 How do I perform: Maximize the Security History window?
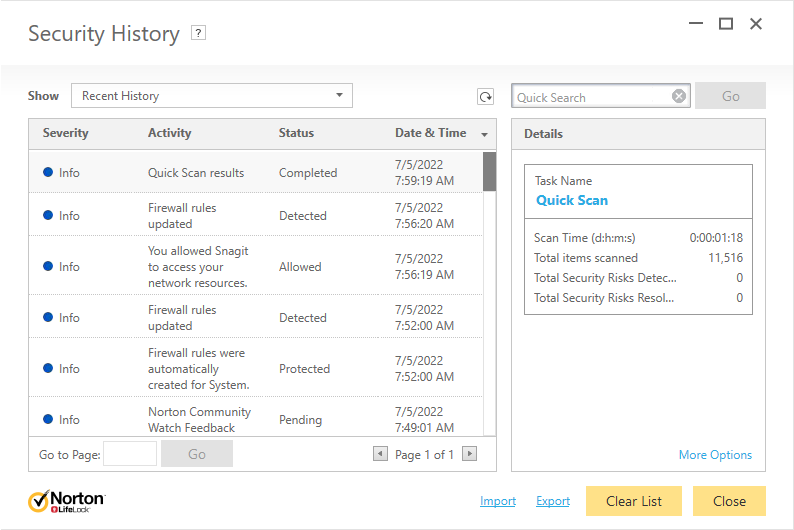(x=726, y=24)
